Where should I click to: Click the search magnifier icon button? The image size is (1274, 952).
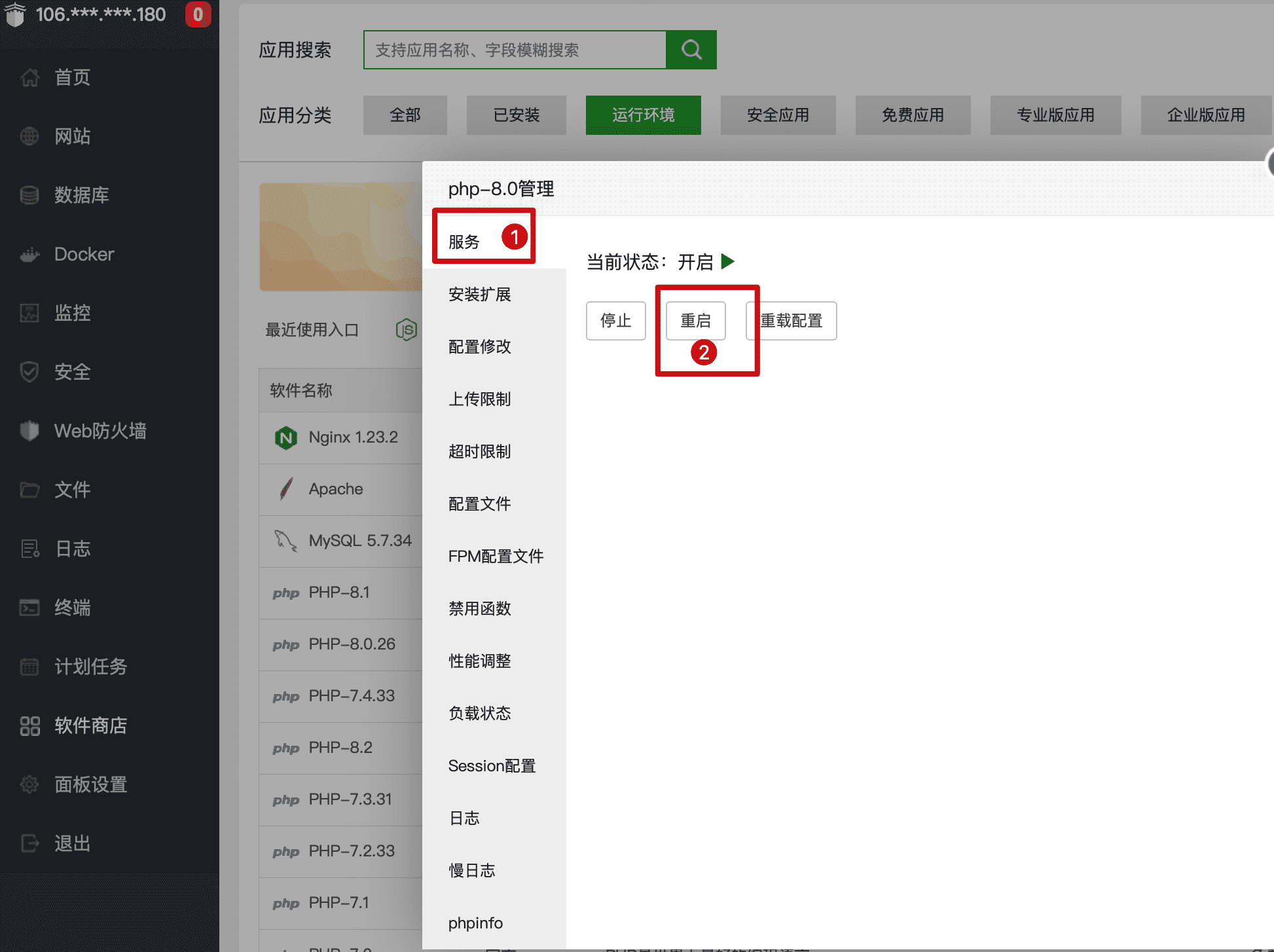(691, 50)
